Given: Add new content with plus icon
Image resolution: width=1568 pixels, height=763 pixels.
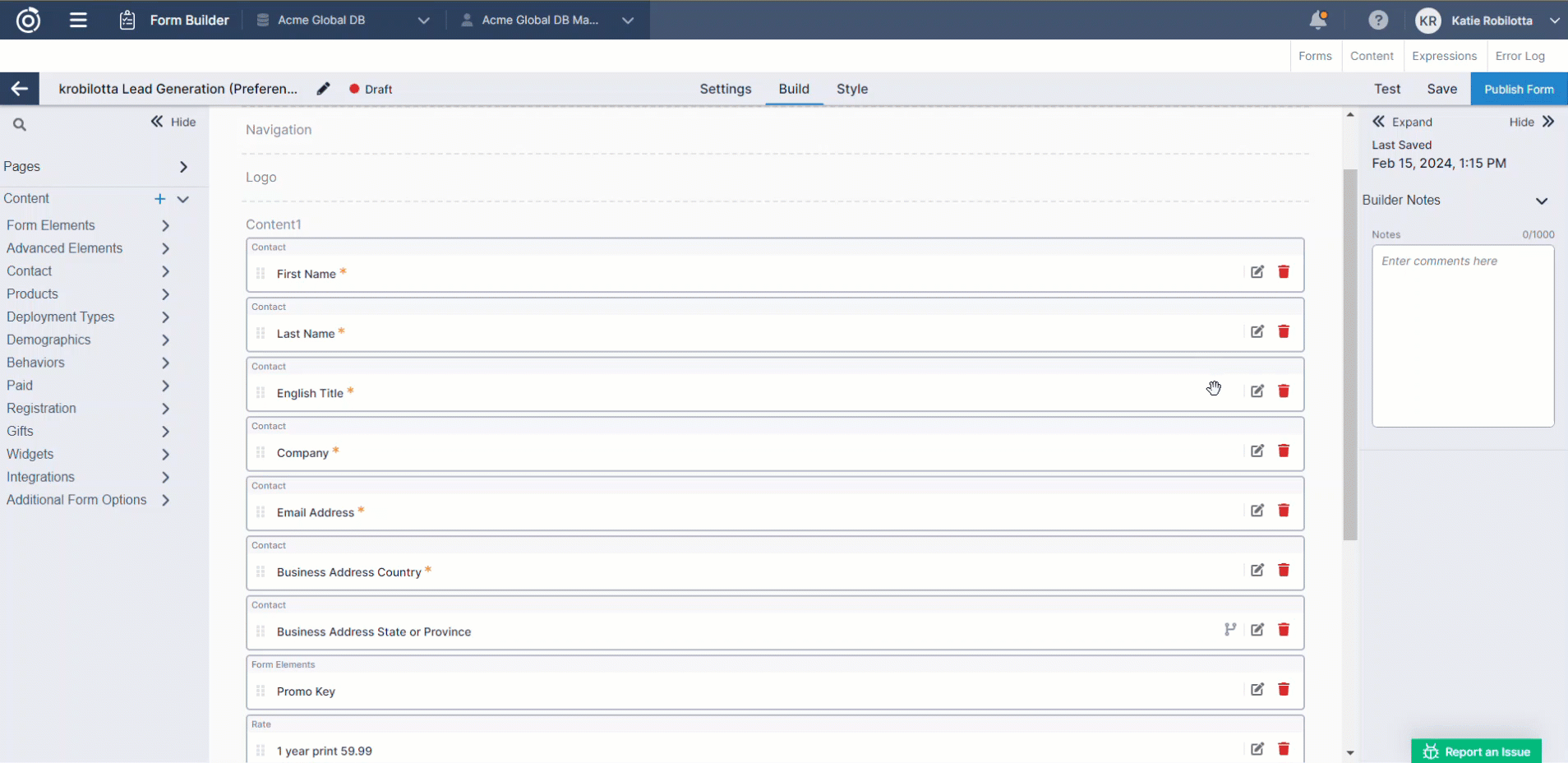Looking at the screenshot, I should 160,199.
